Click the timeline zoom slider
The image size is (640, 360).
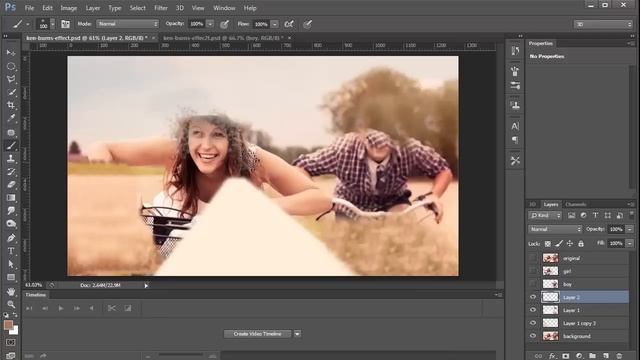click(x=180, y=356)
